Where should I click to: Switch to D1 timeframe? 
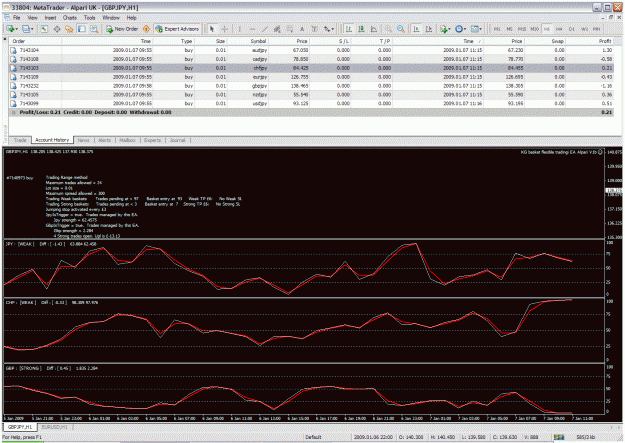(572, 29)
